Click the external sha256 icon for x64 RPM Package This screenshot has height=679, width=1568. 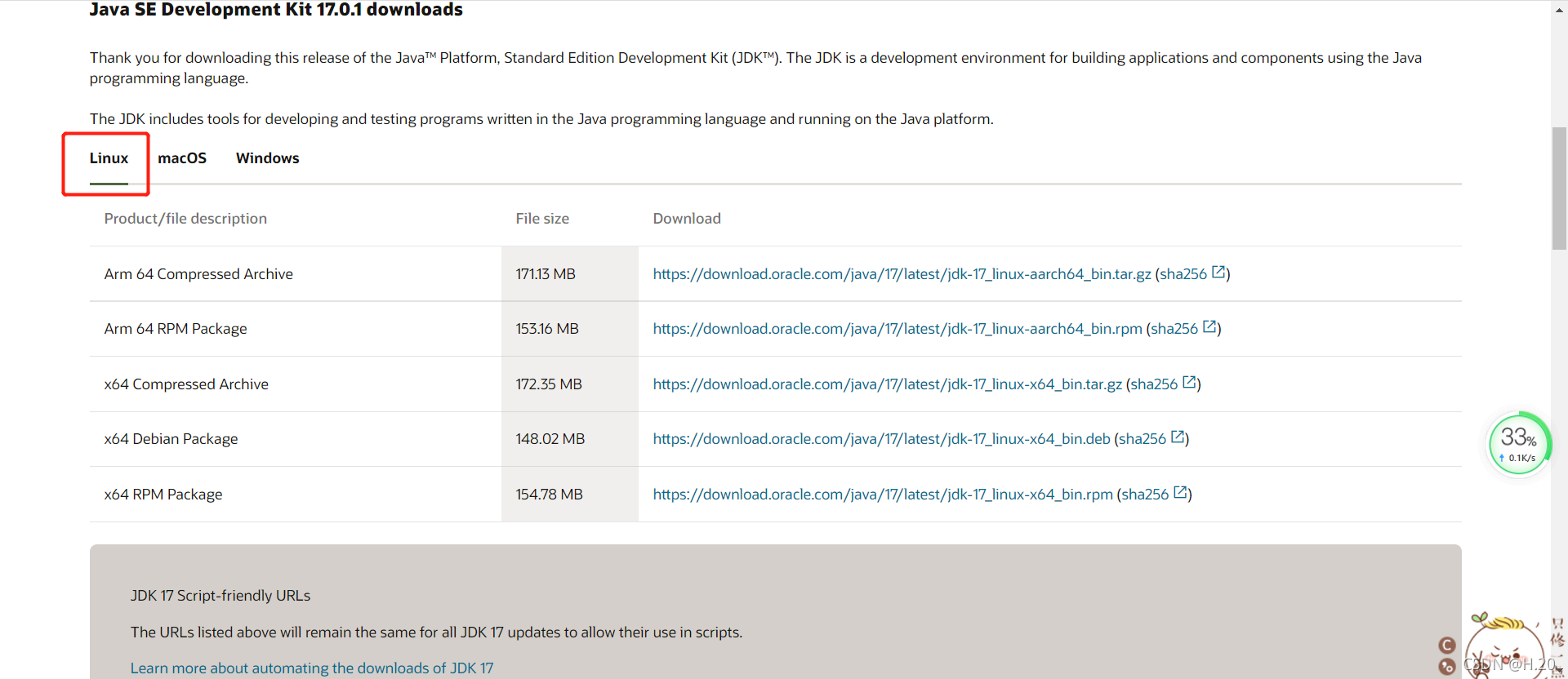1180,493
